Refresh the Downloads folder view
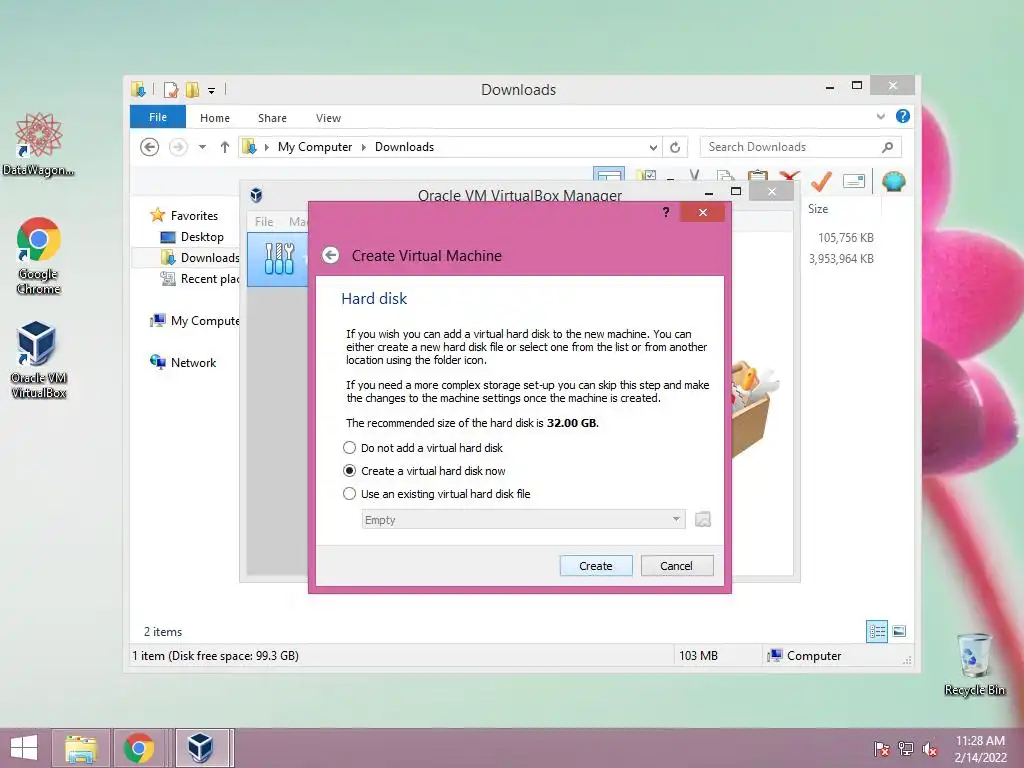This screenshot has width=1024, height=768. (675, 148)
